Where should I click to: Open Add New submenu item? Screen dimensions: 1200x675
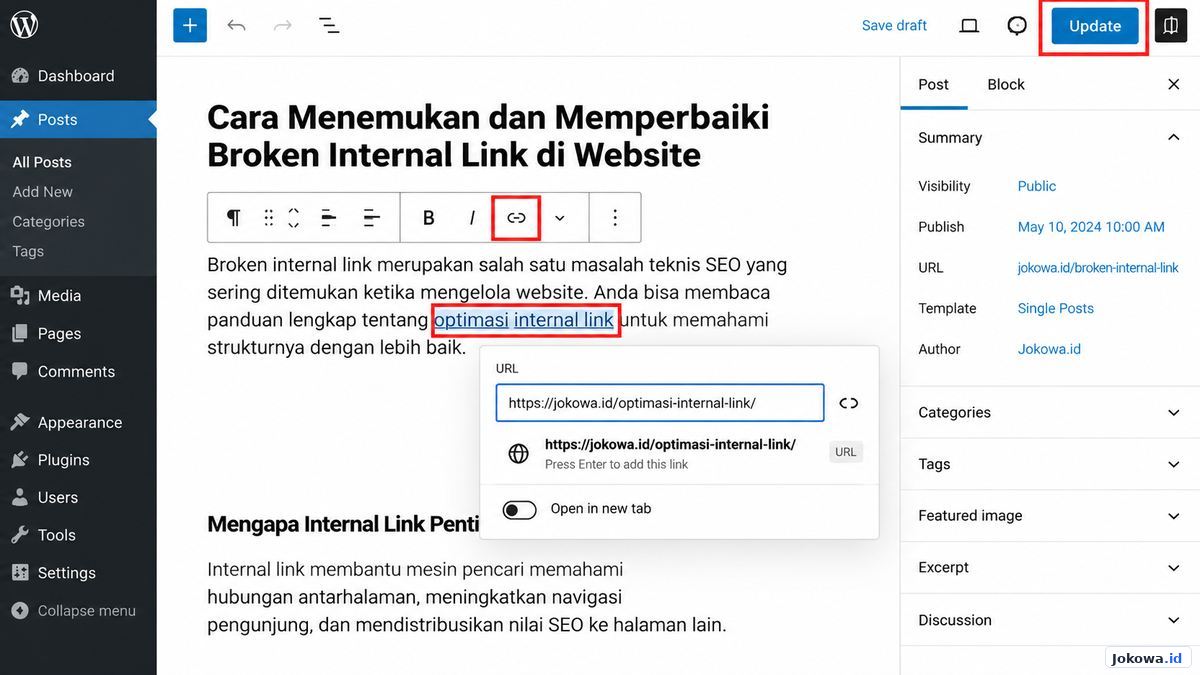click(42, 192)
